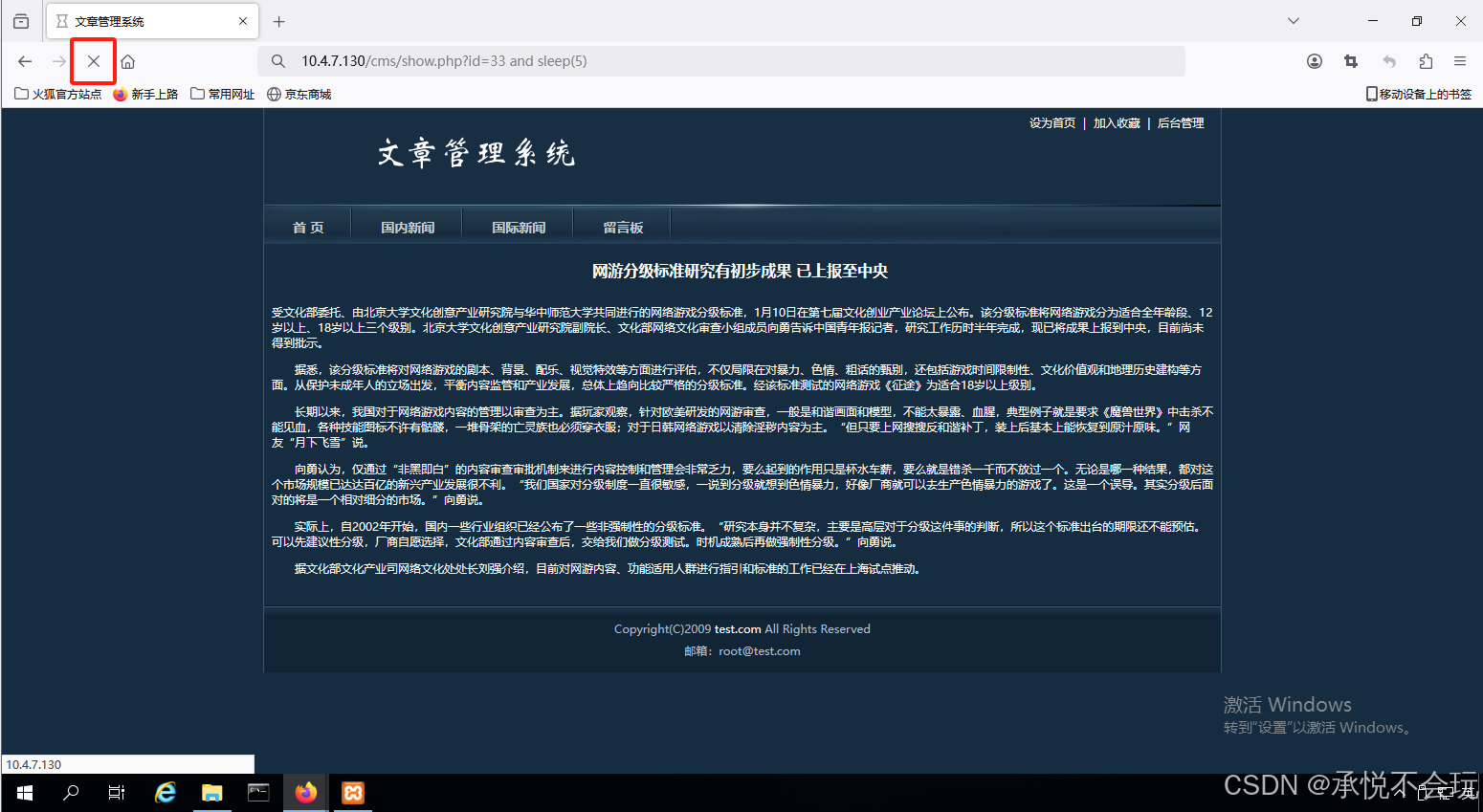Click the URL address bar field
The image size is (1483, 812).
point(720,61)
